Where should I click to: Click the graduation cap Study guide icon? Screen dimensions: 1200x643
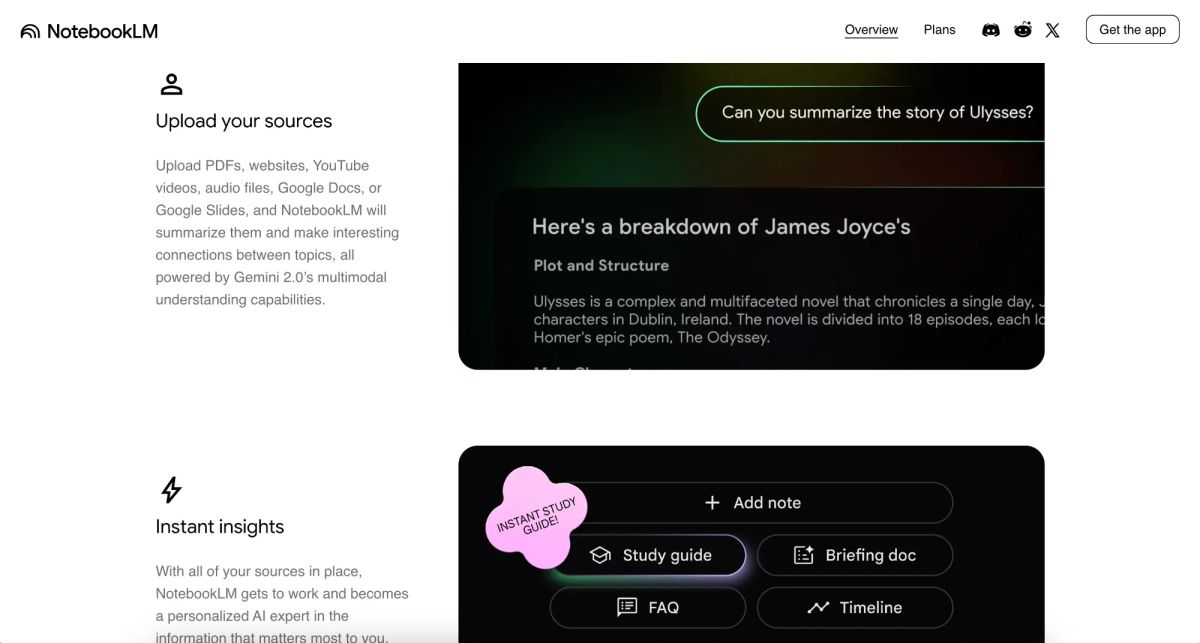(x=600, y=555)
